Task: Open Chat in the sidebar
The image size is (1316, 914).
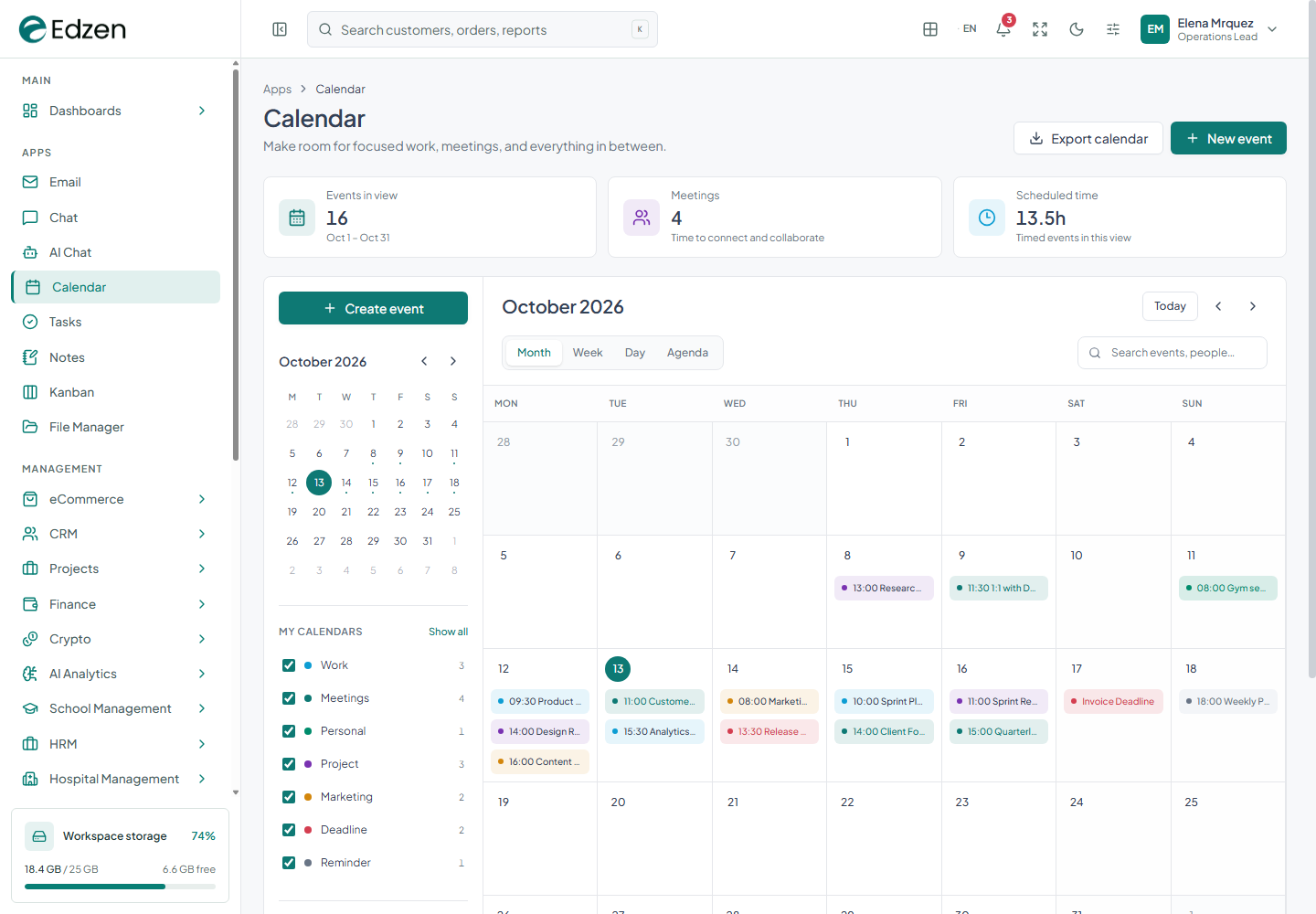Action: coord(115,218)
